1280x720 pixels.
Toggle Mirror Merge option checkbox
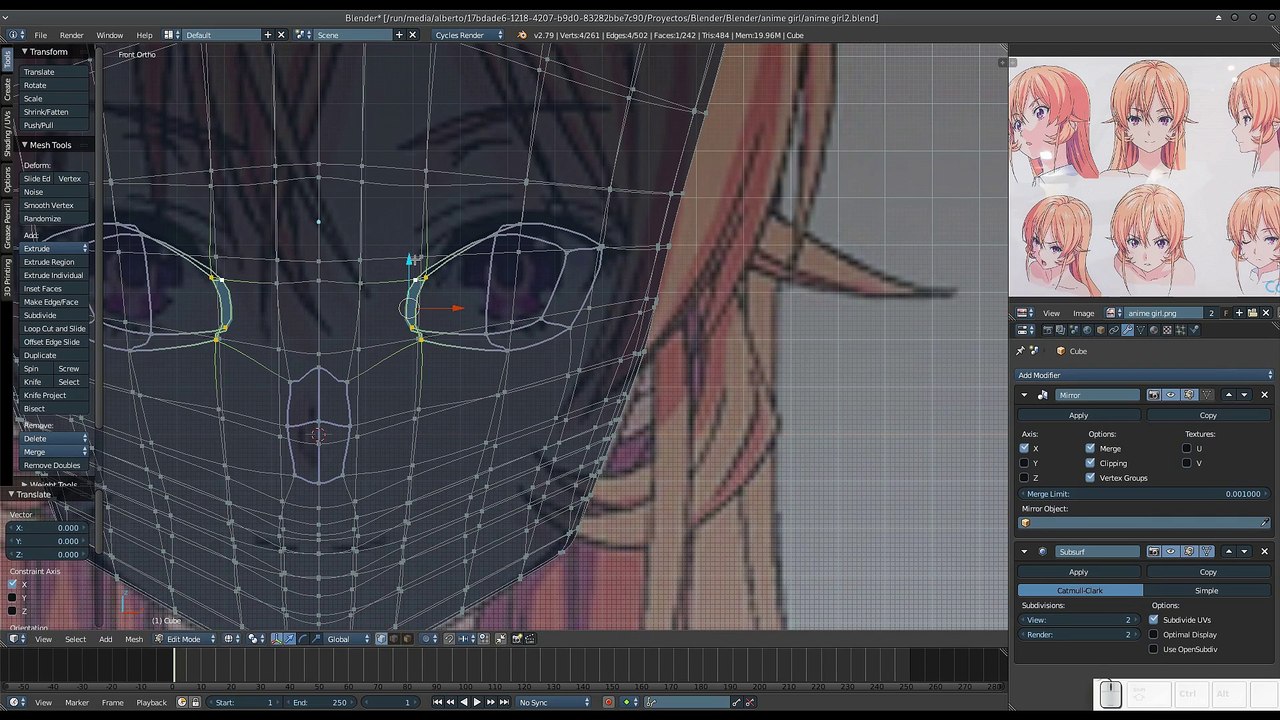tap(1090, 448)
